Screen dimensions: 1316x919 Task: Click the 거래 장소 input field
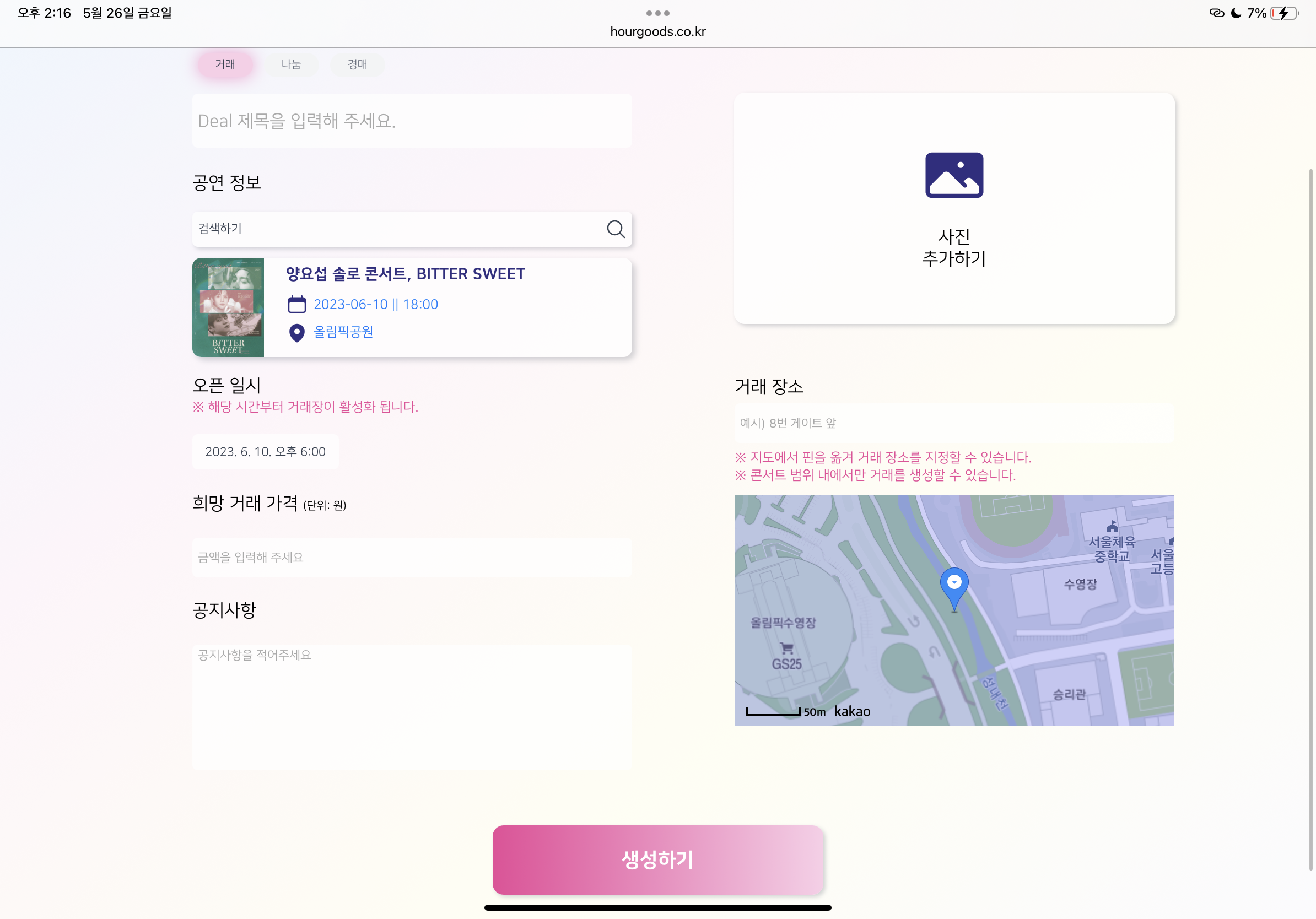(954, 423)
